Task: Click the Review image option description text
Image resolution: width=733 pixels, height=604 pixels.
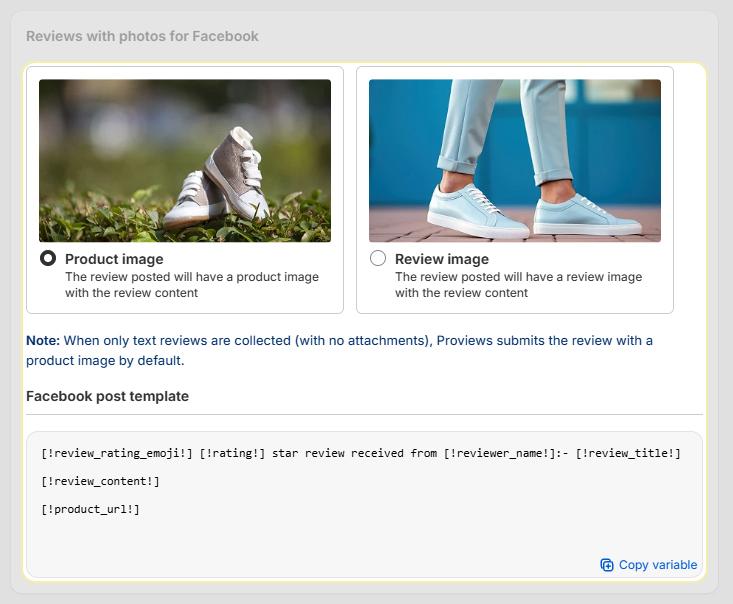Action: (x=518, y=285)
